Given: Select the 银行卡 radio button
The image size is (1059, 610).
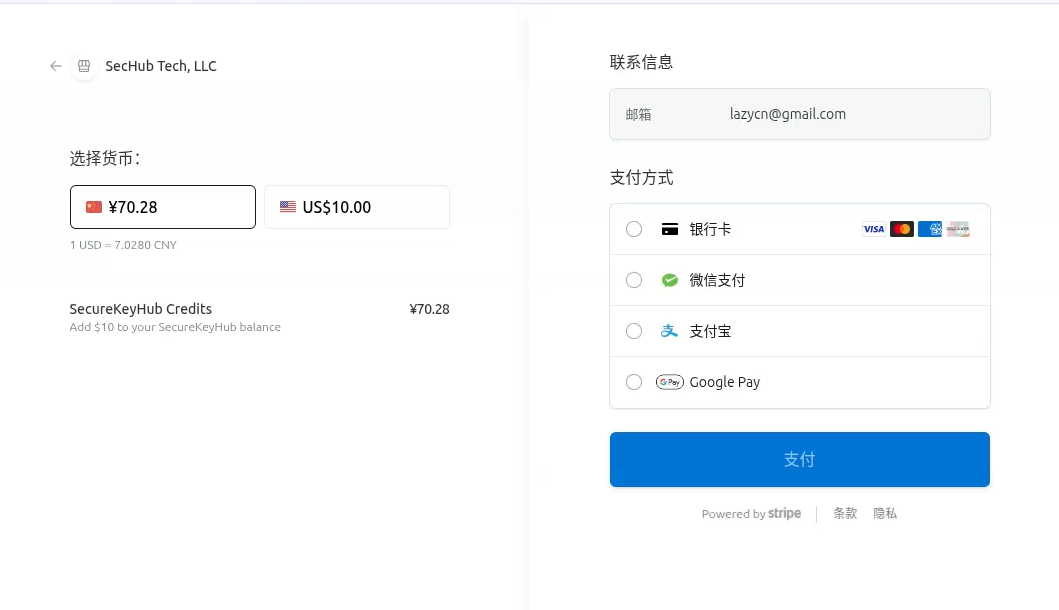Looking at the screenshot, I should pyautogui.click(x=634, y=229).
